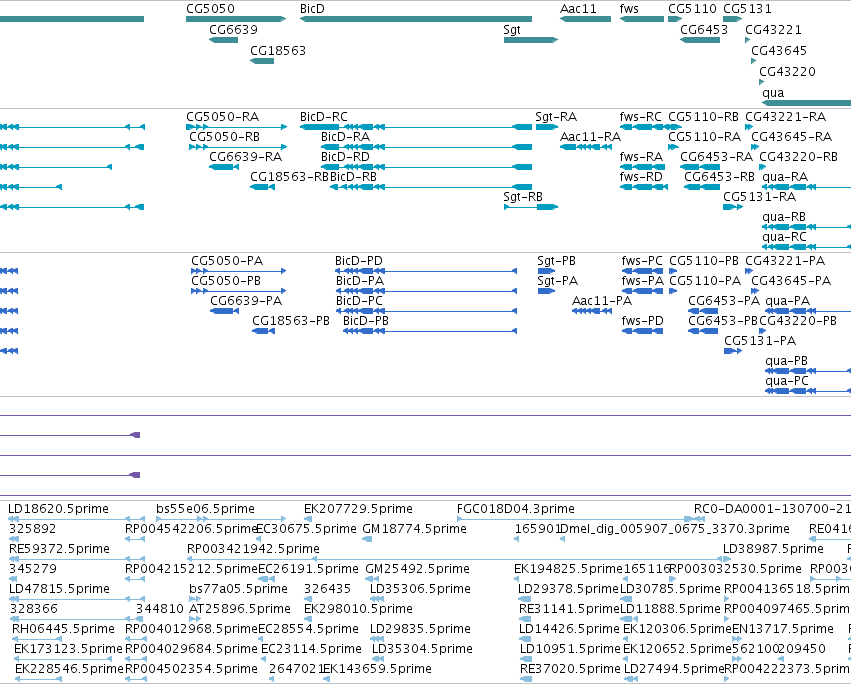Click the LD11888.5prime EST label
The width and height of the screenshot is (851, 684).
pyautogui.click(x=670, y=609)
